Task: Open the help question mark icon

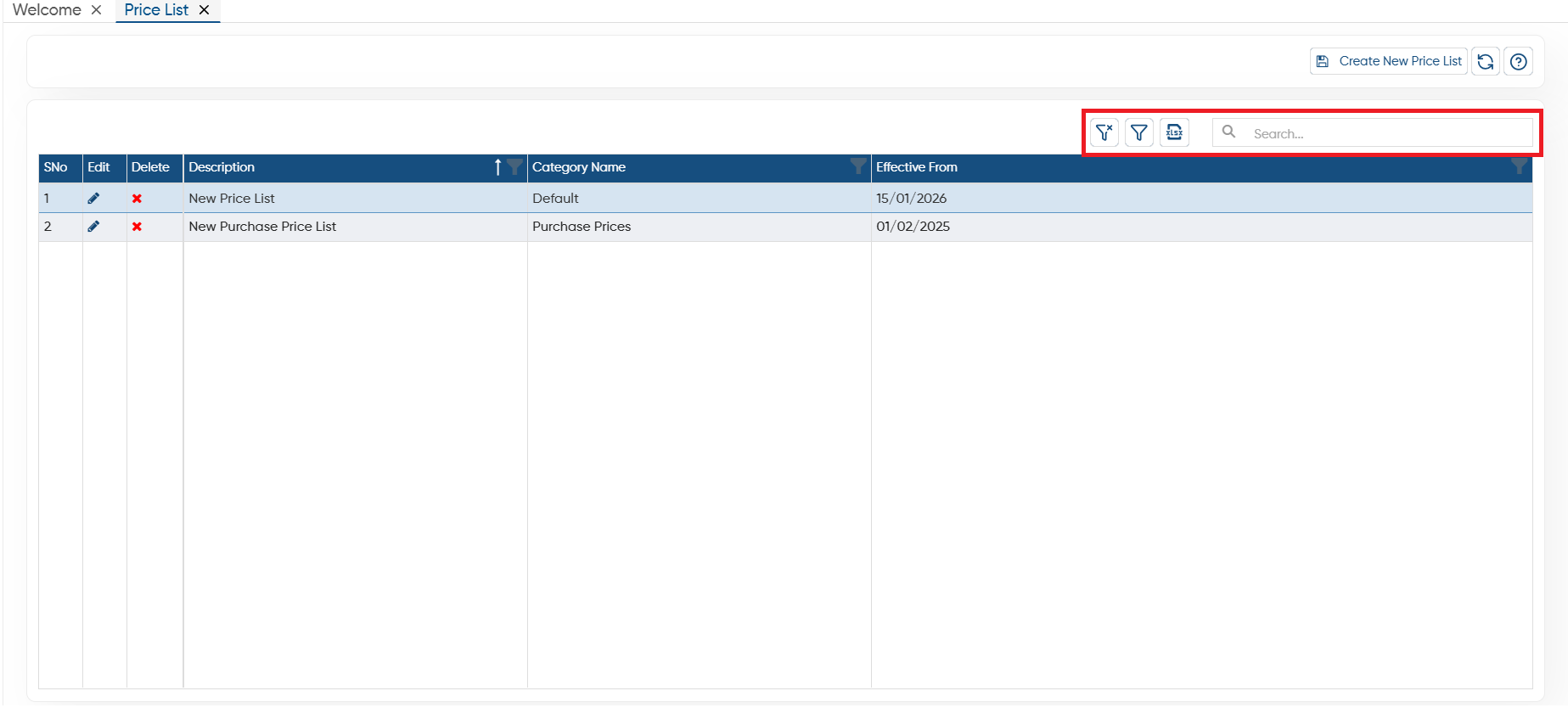Action: pos(1519,61)
